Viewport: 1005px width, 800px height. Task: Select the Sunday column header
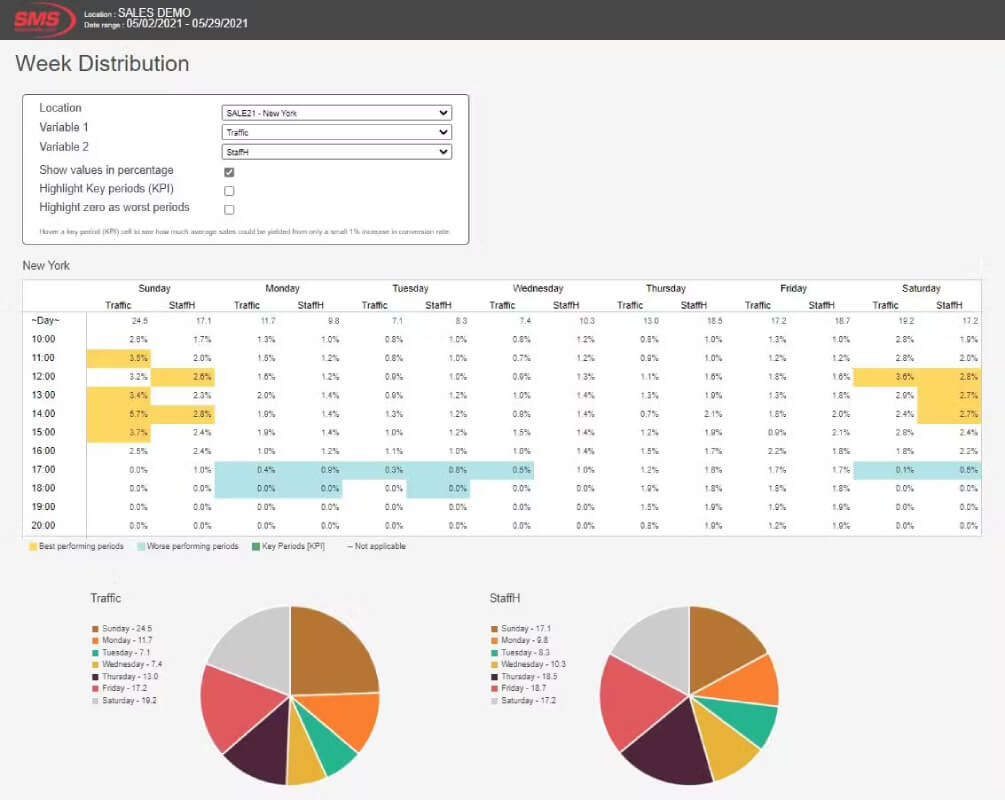click(x=154, y=288)
